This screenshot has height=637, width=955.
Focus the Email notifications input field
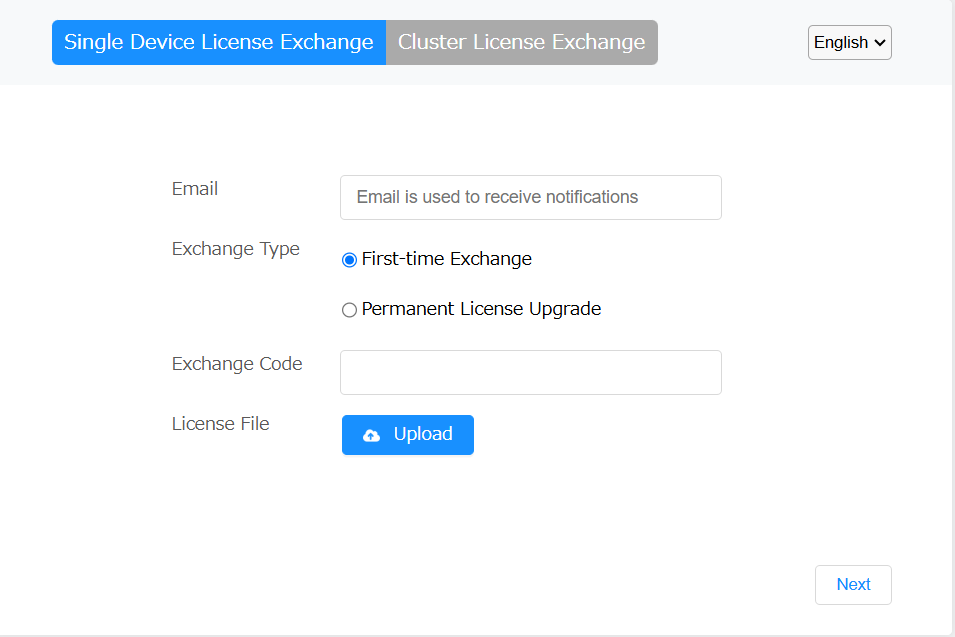pos(530,197)
